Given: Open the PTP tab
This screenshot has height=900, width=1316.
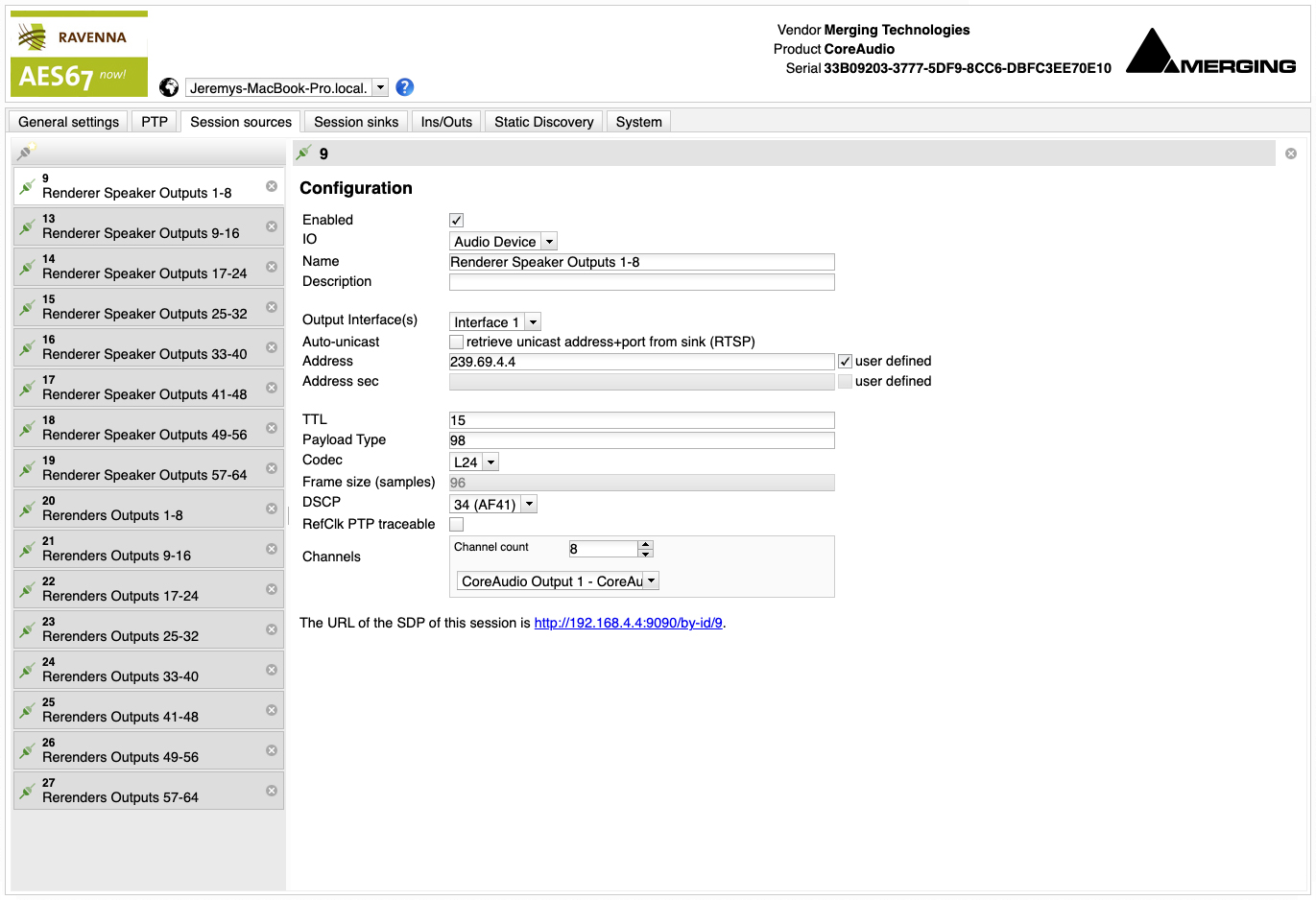Looking at the screenshot, I should point(155,122).
